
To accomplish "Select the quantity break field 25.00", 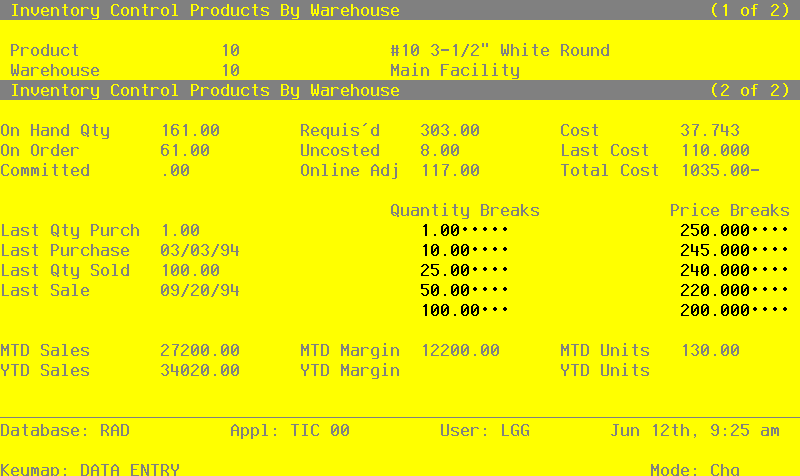I will (464, 270).
